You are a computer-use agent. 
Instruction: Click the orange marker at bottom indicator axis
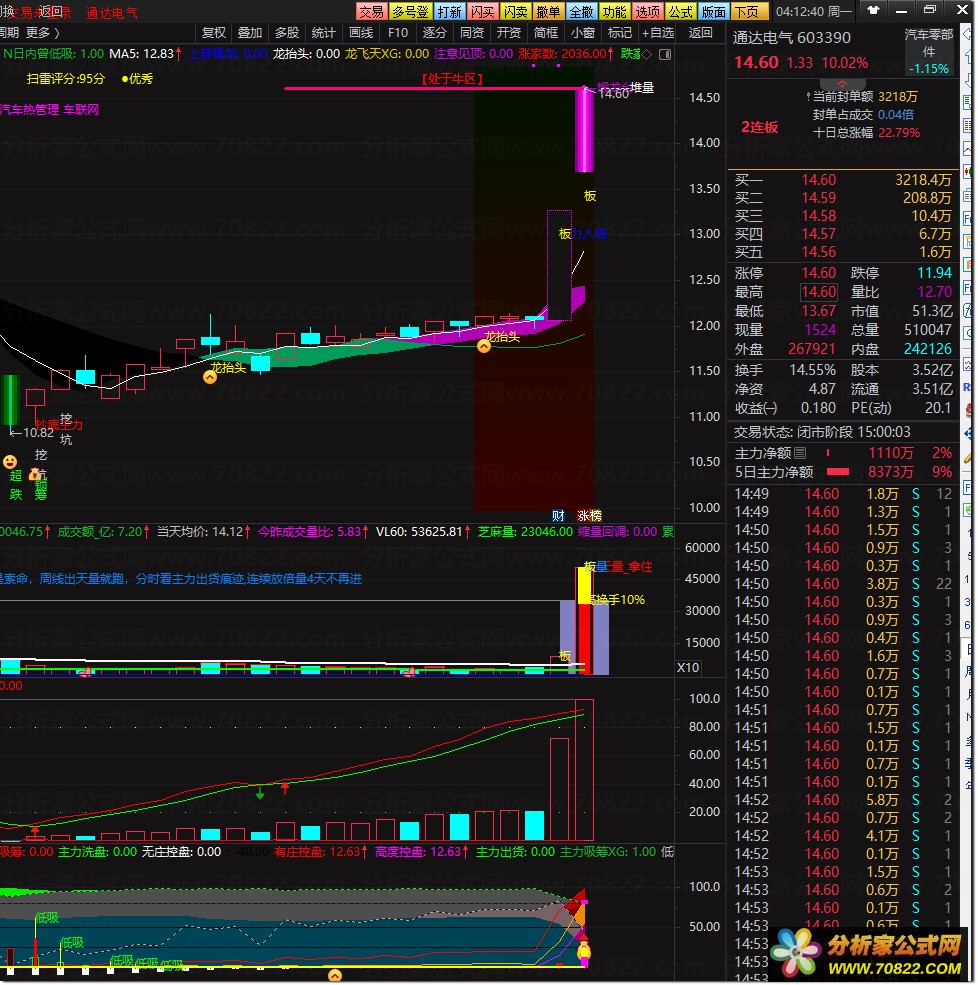pyautogui.click(x=335, y=975)
